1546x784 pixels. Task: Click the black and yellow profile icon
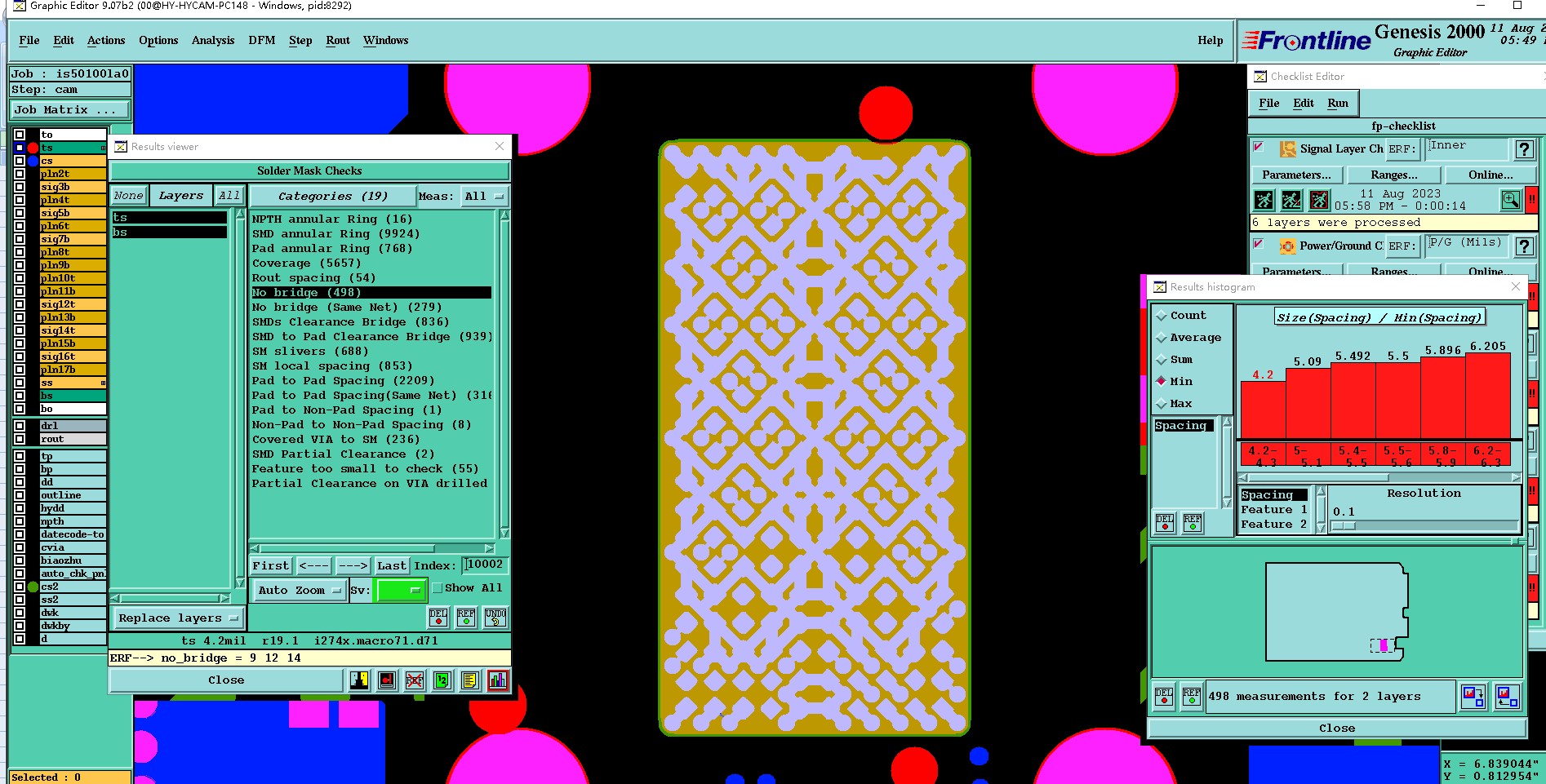pyautogui.click(x=359, y=680)
